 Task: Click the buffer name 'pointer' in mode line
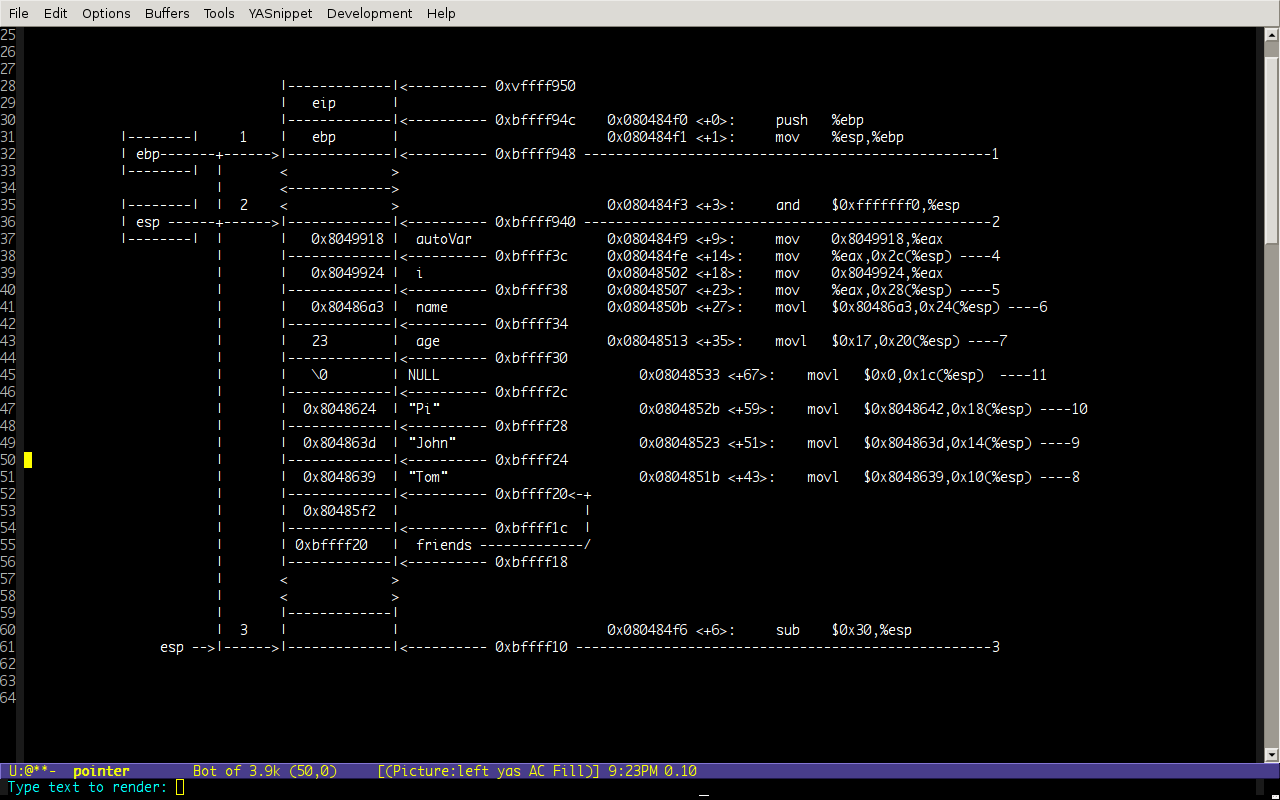click(101, 771)
